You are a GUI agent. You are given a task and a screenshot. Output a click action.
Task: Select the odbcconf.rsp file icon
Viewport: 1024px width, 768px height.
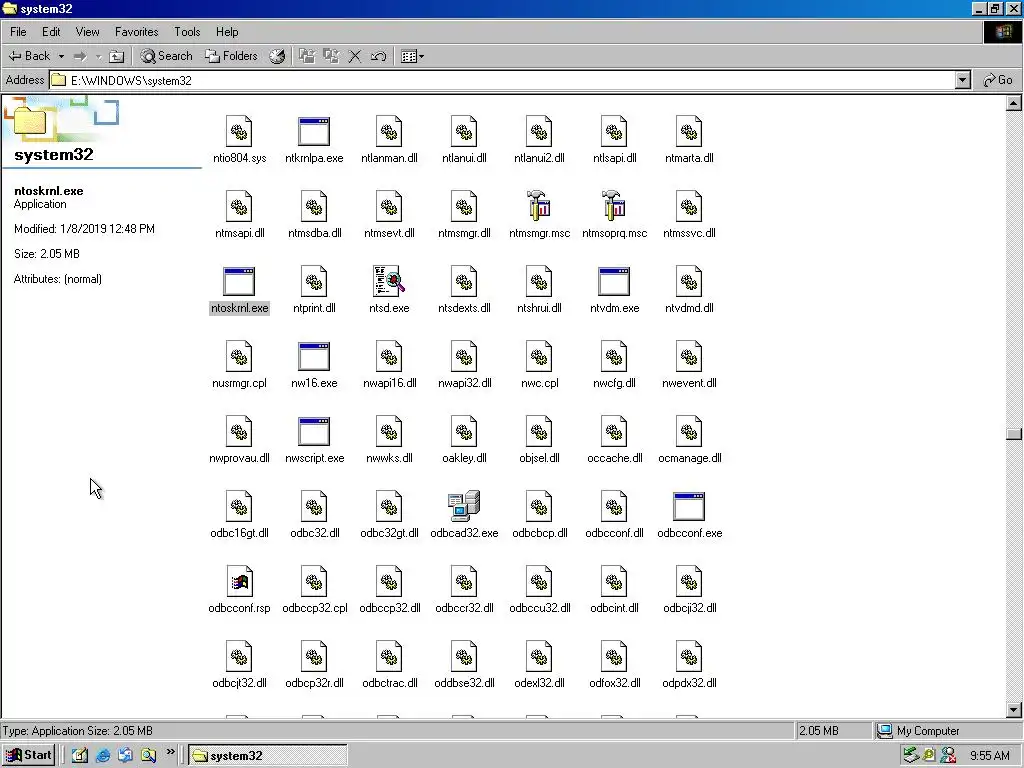[x=239, y=582]
